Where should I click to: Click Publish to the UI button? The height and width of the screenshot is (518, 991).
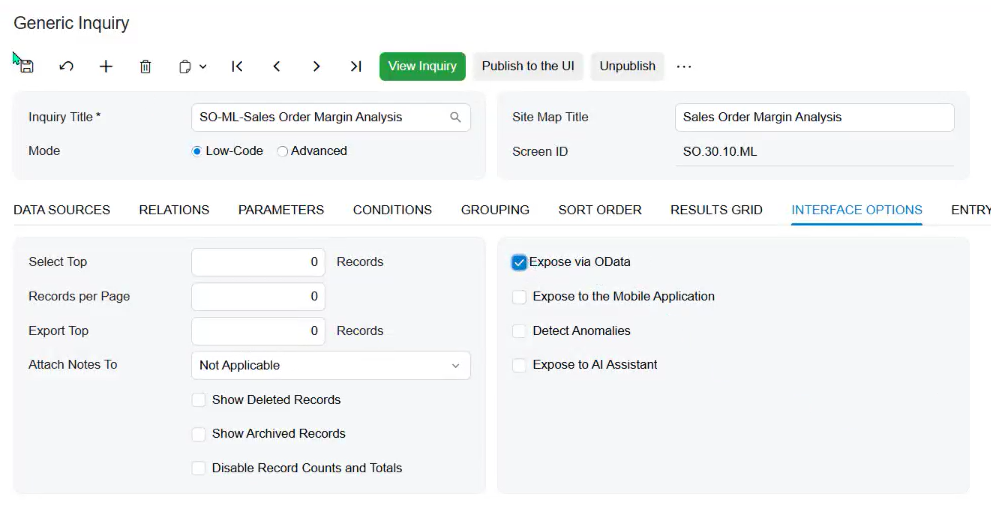528,66
